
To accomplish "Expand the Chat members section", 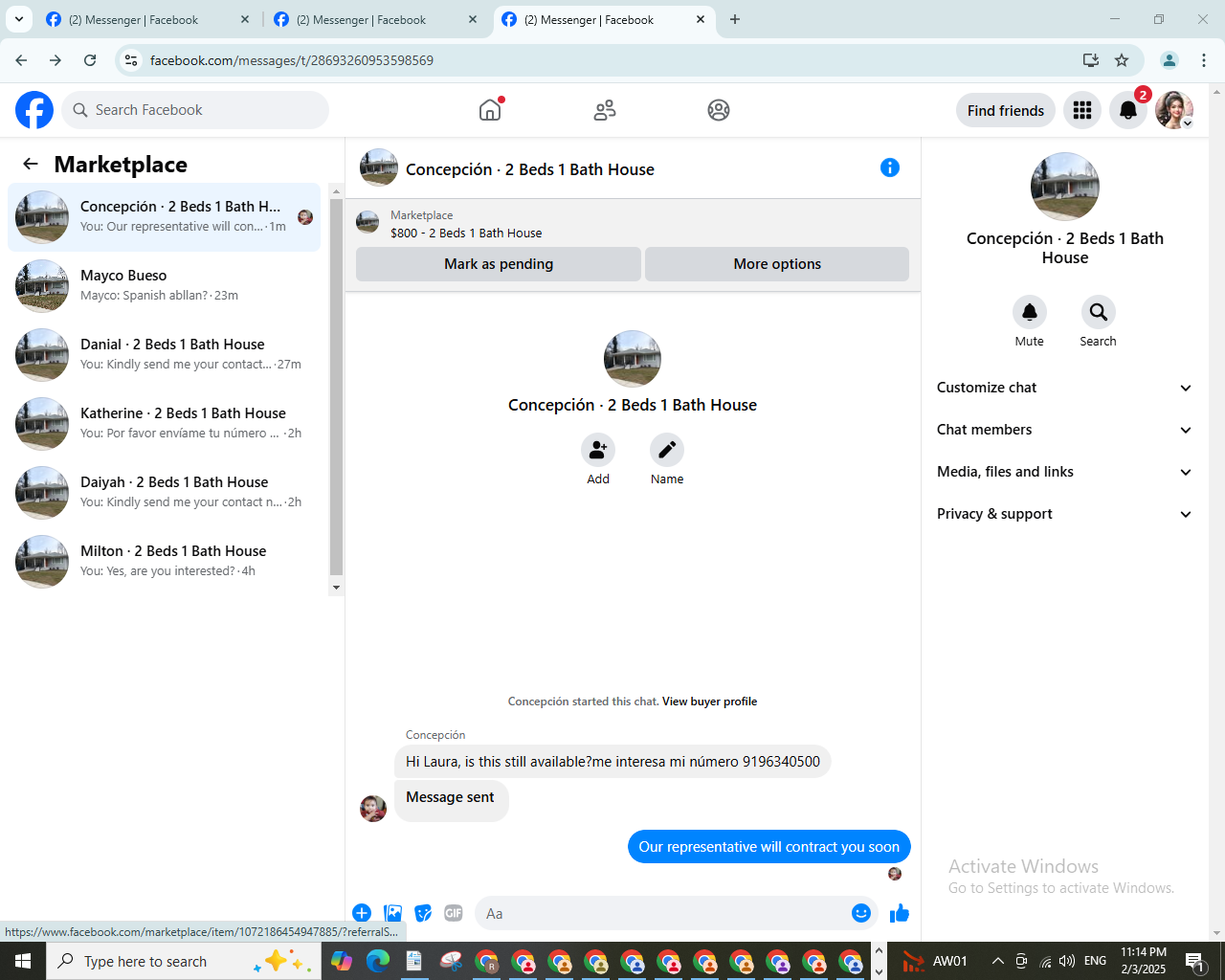I will (x=1065, y=430).
